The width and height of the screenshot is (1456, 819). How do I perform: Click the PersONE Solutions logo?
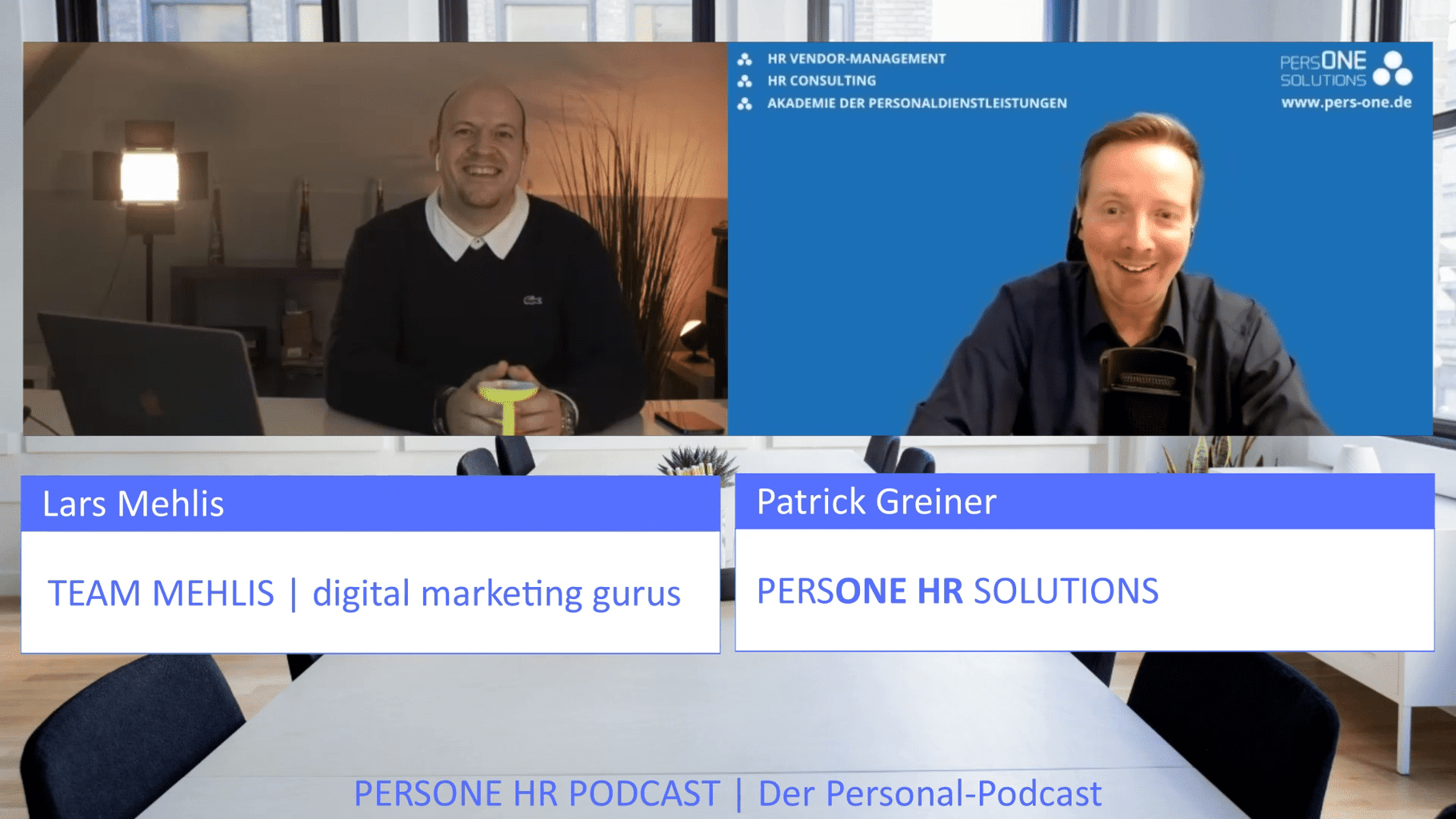point(1346,69)
